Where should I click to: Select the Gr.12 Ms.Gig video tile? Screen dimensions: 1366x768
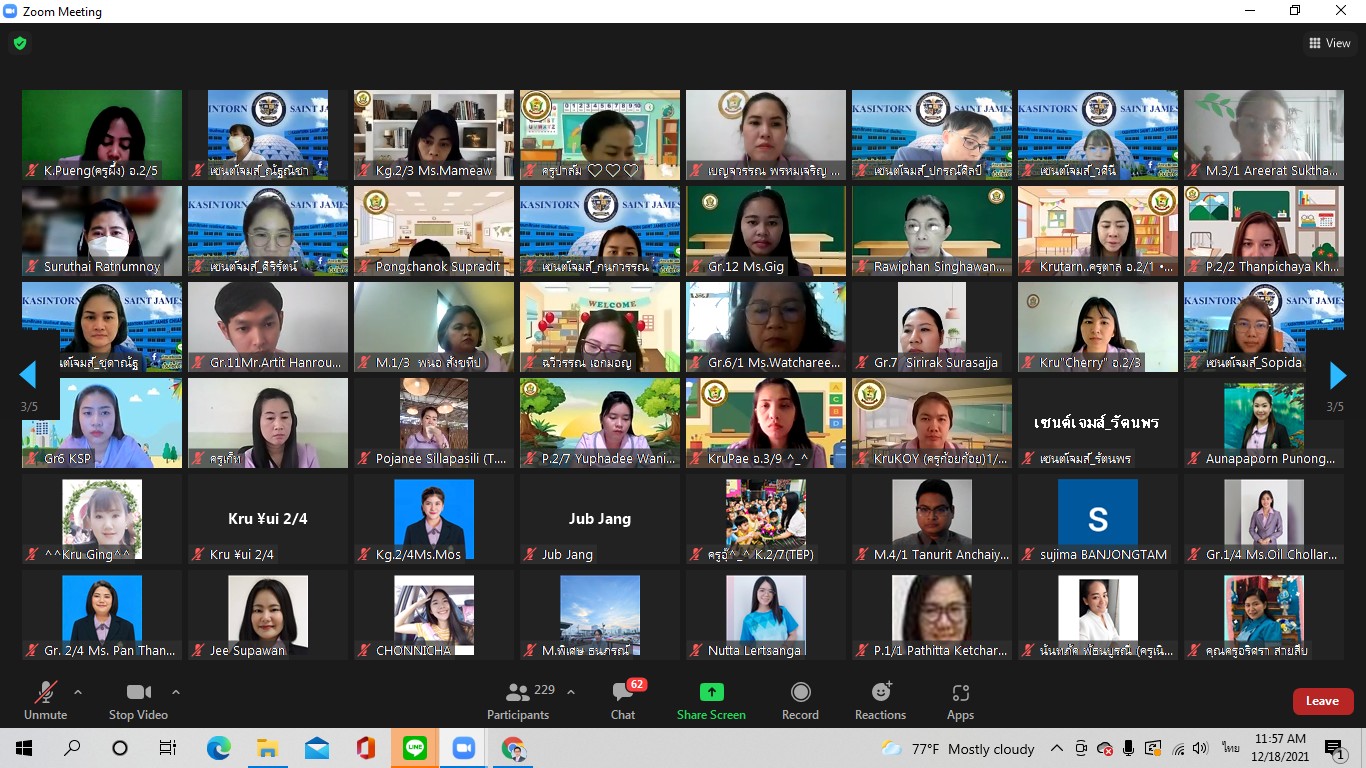click(766, 231)
